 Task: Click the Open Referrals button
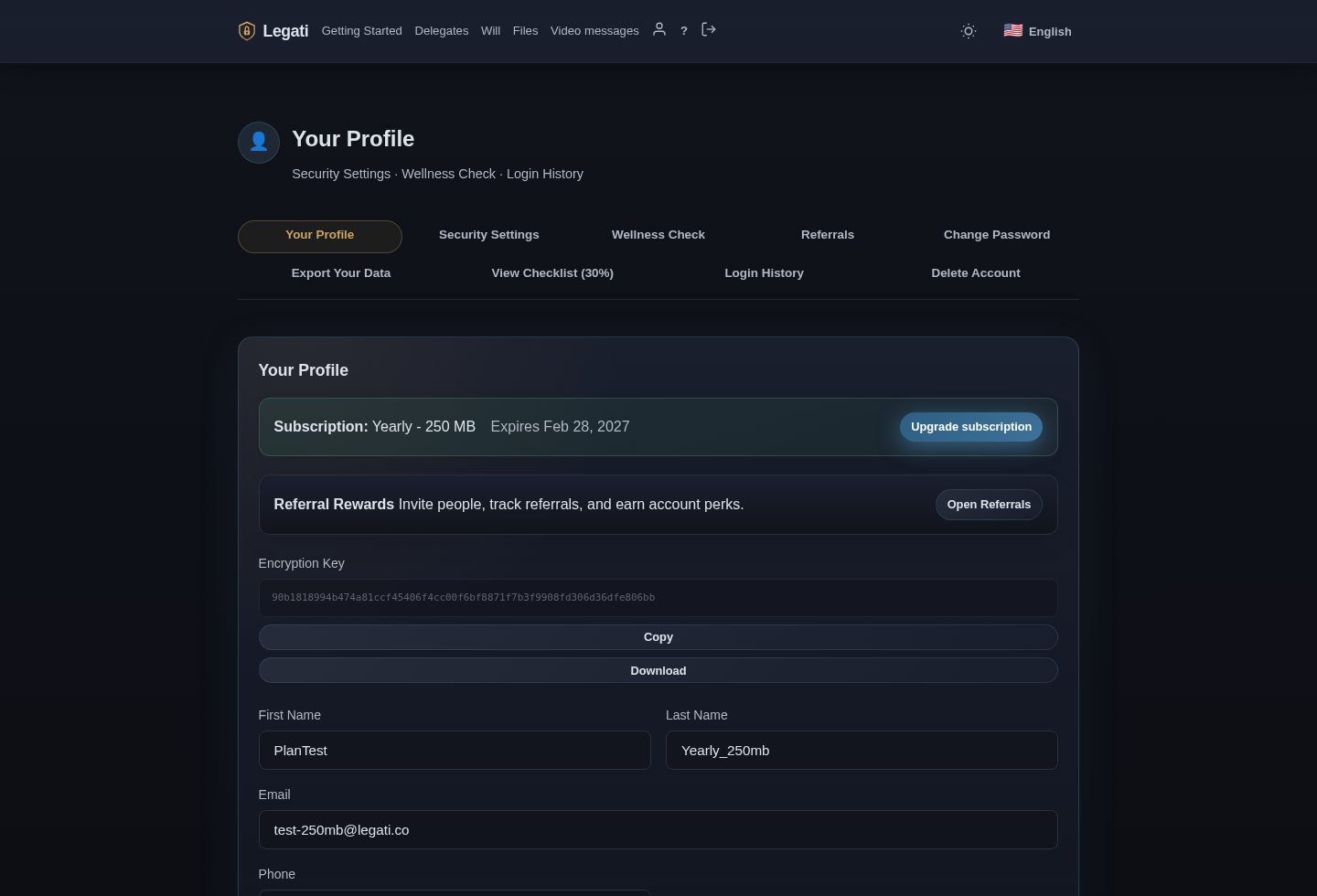tap(989, 505)
